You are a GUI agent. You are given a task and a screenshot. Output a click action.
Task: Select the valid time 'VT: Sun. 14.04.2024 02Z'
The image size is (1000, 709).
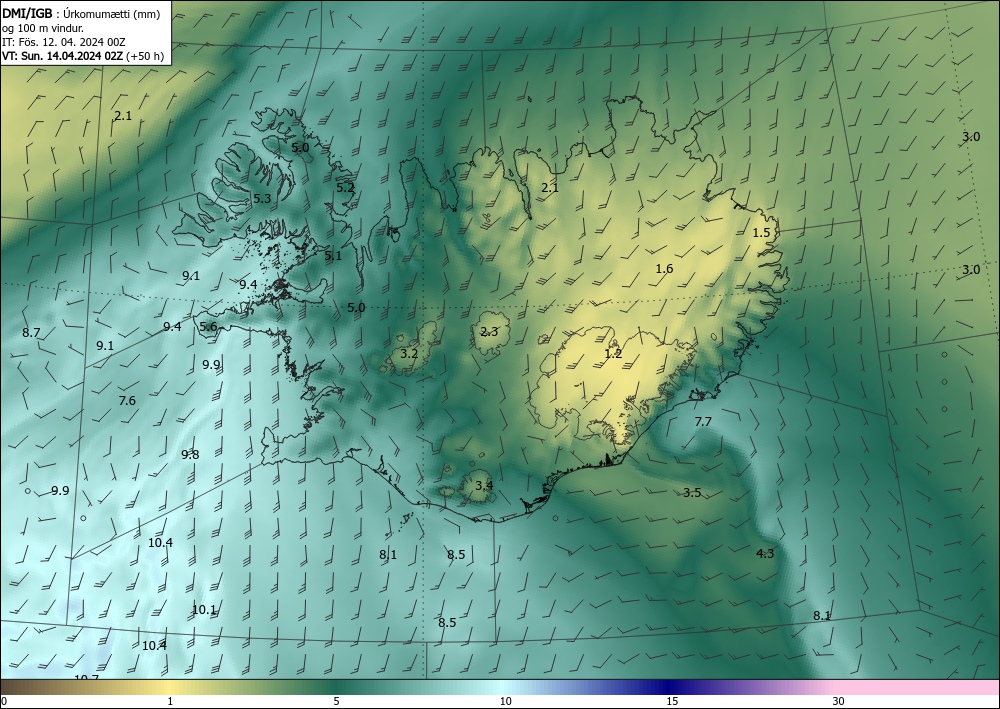62,56
